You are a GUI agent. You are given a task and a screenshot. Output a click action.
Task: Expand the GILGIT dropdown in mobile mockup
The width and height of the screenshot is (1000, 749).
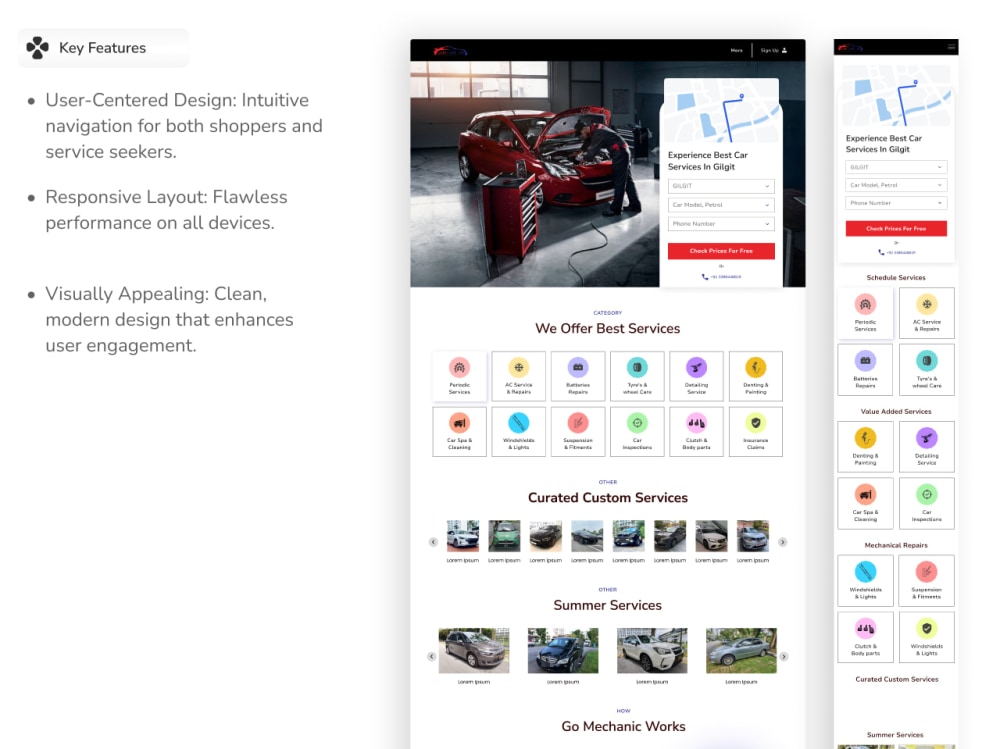[896, 167]
